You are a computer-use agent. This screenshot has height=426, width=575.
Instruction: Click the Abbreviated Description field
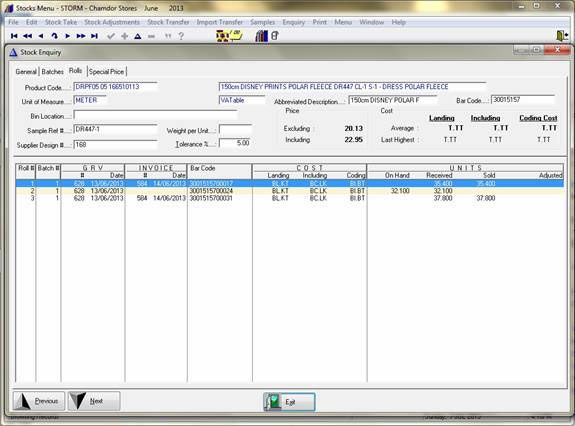pos(392,100)
